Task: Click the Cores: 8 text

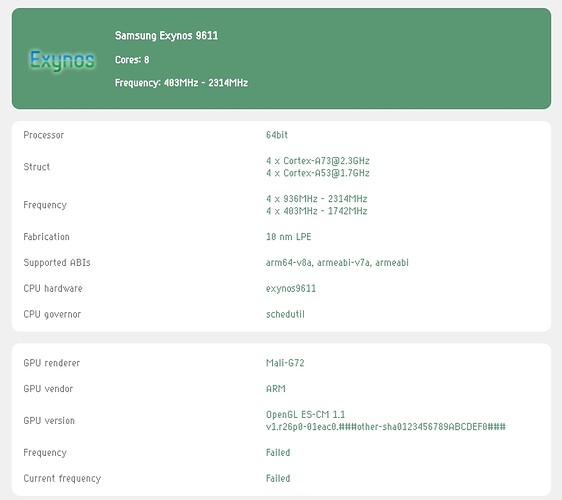Action: click(132, 59)
